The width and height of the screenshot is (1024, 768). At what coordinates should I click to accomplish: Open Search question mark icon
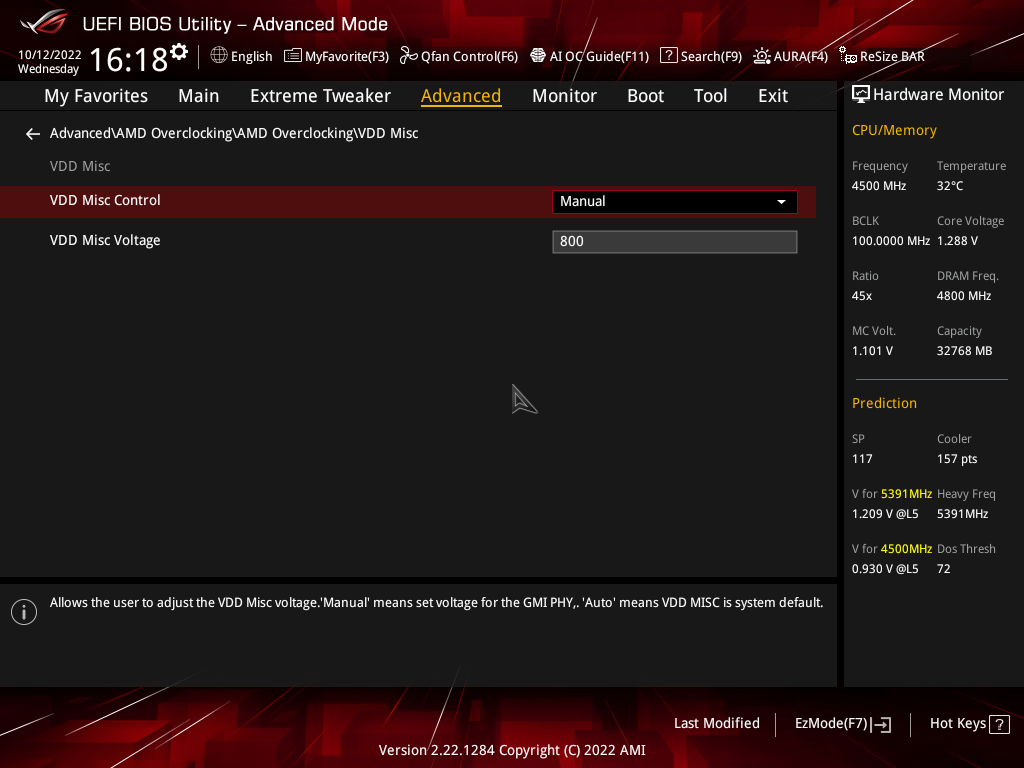tap(669, 56)
